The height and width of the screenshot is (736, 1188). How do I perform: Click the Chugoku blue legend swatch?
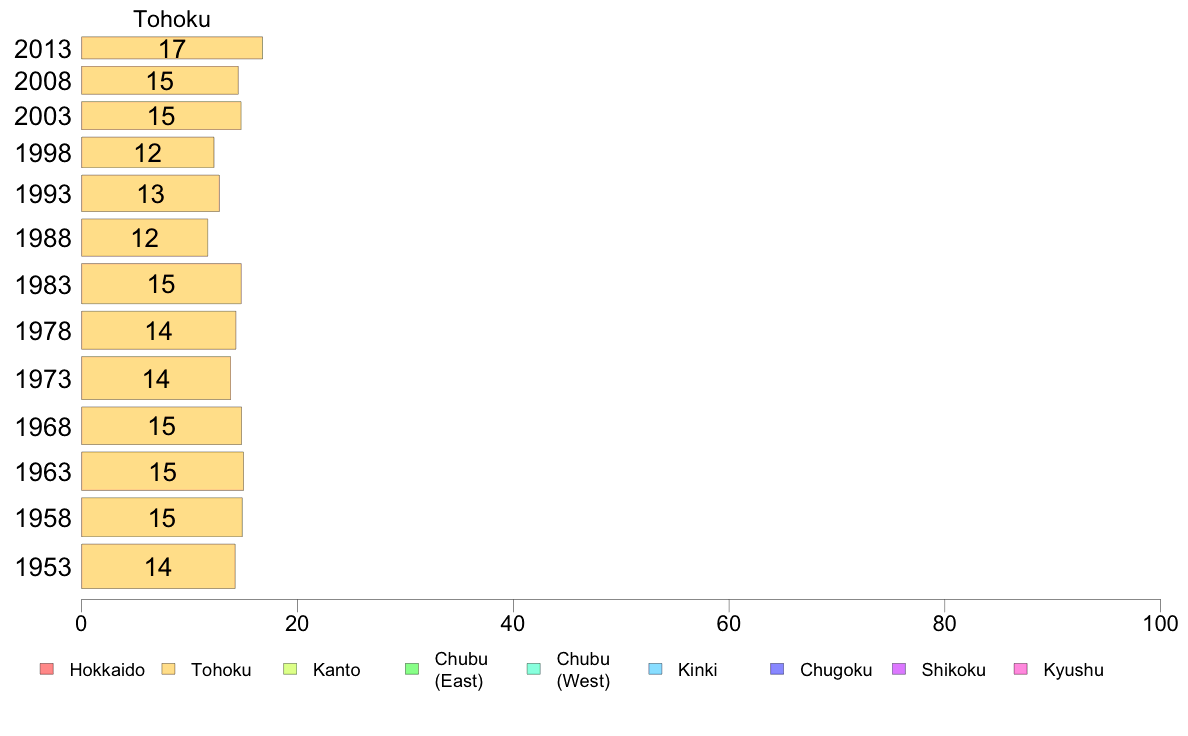777,669
